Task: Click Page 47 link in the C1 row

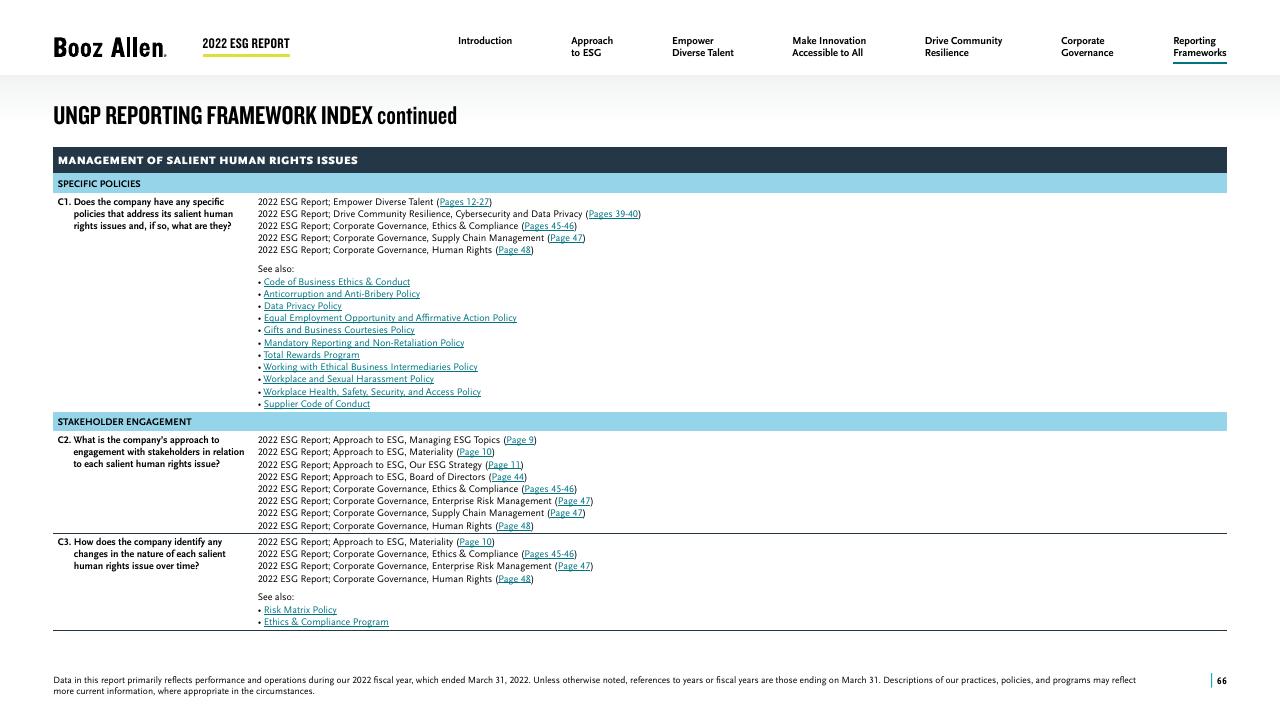Action: click(x=566, y=238)
